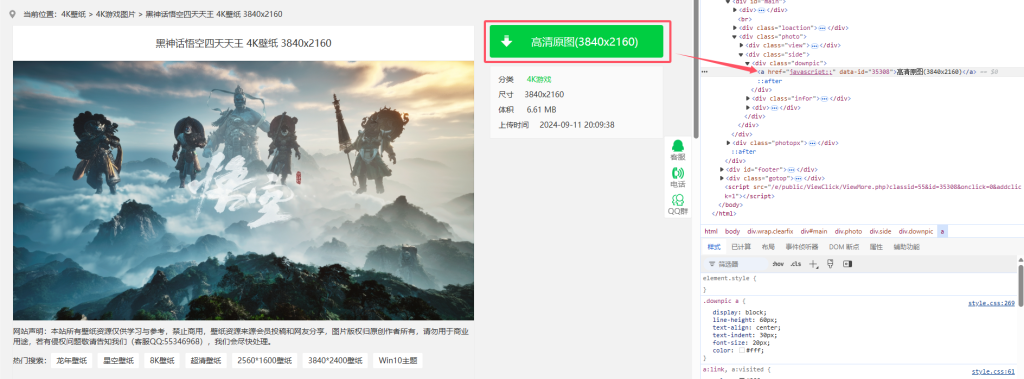Expand the div class gotop node
This screenshot has width=1024, height=379.
722,178
